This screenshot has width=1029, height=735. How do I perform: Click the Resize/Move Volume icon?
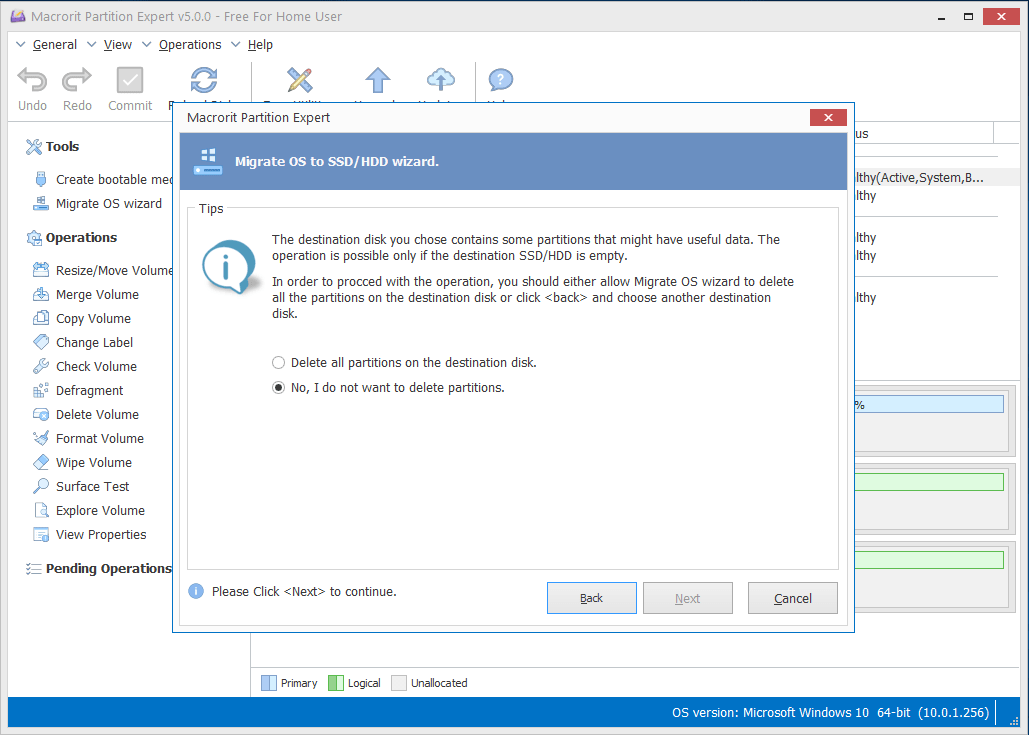(x=41, y=270)
